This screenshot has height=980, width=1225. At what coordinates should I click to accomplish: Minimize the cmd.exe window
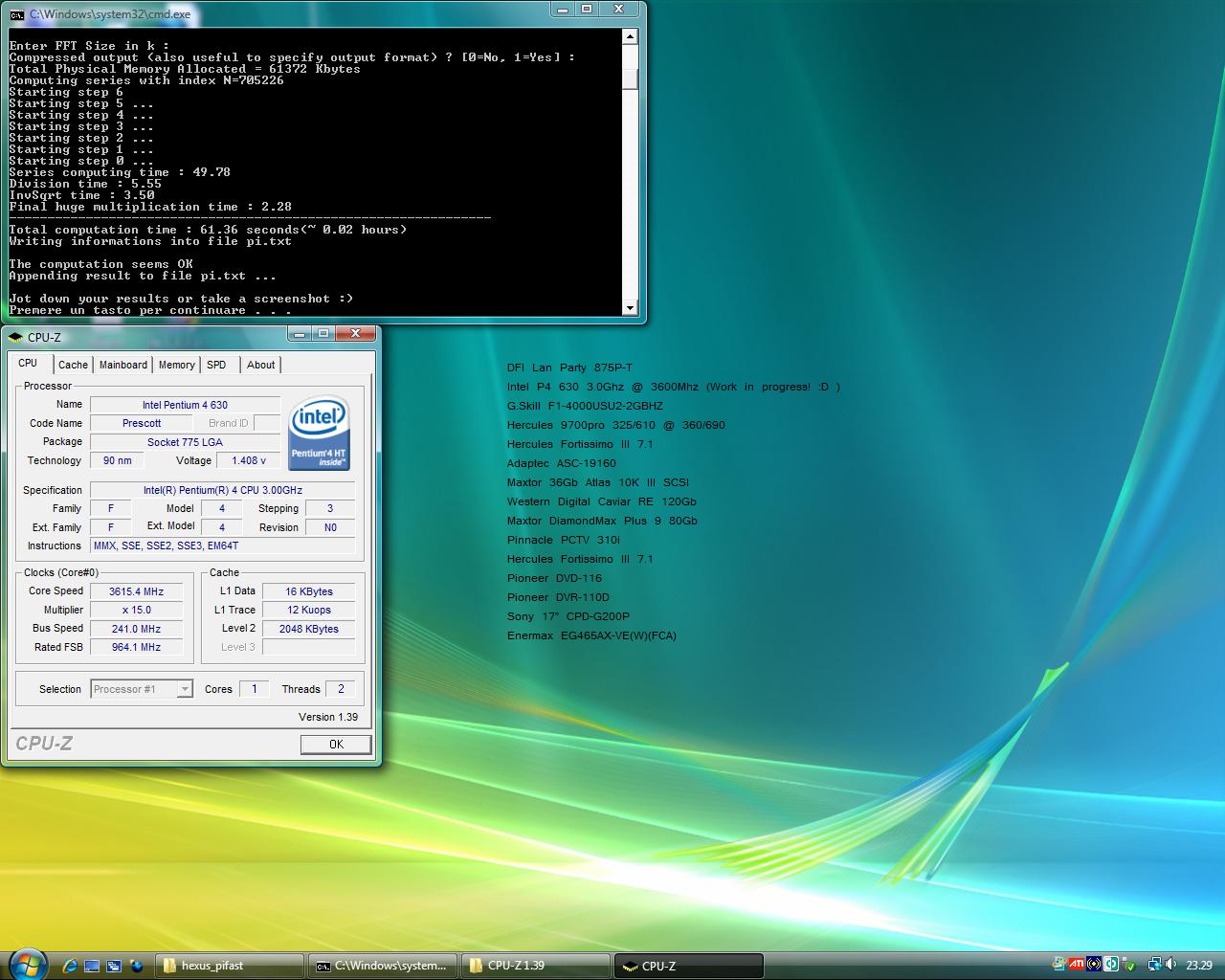(x=563, y=10)
